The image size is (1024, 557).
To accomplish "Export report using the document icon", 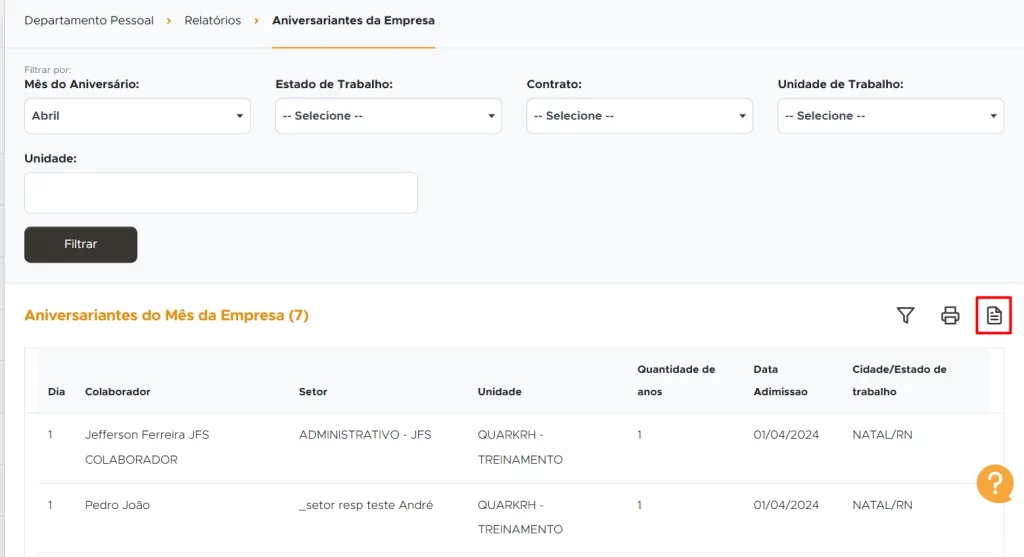I will coord(994,316).
